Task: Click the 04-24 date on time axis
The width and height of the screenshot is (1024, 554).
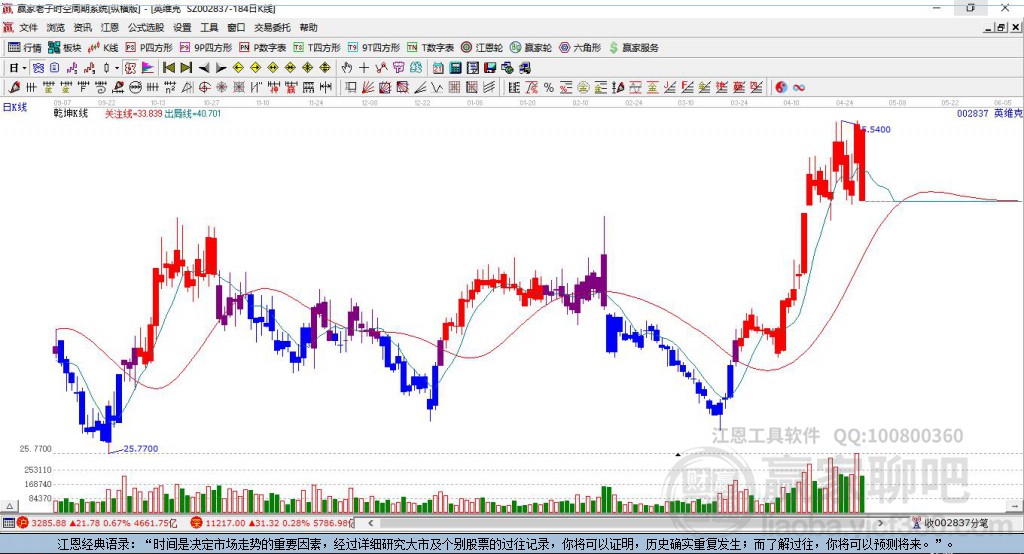Action: [844, 103]
